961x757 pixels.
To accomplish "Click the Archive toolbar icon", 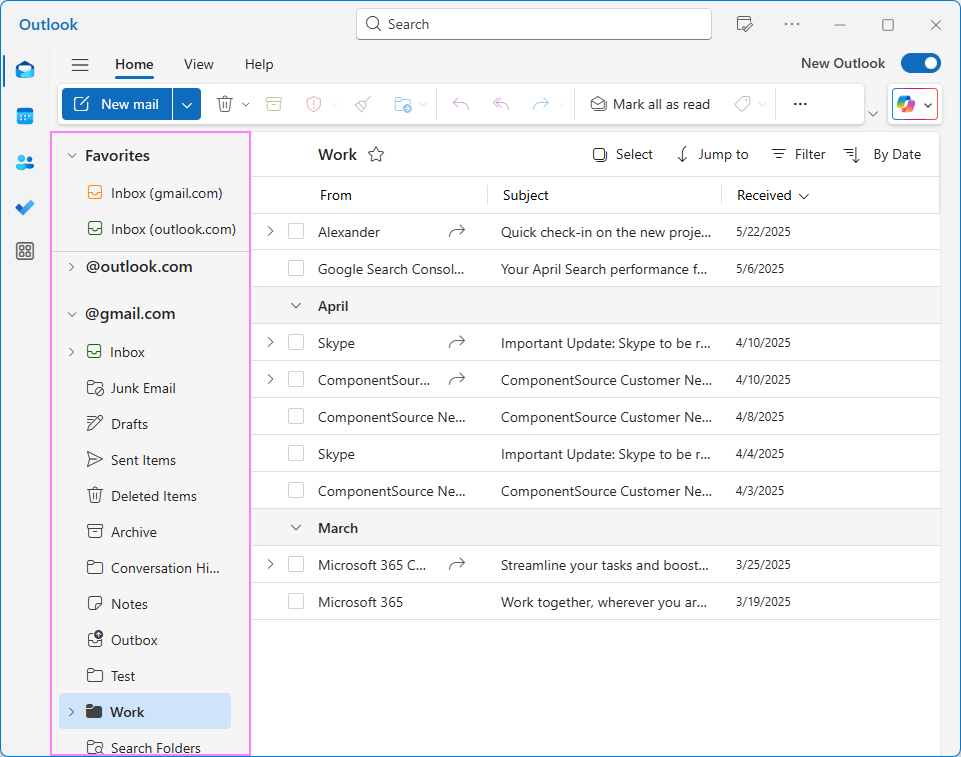I will tap(274, 104).
